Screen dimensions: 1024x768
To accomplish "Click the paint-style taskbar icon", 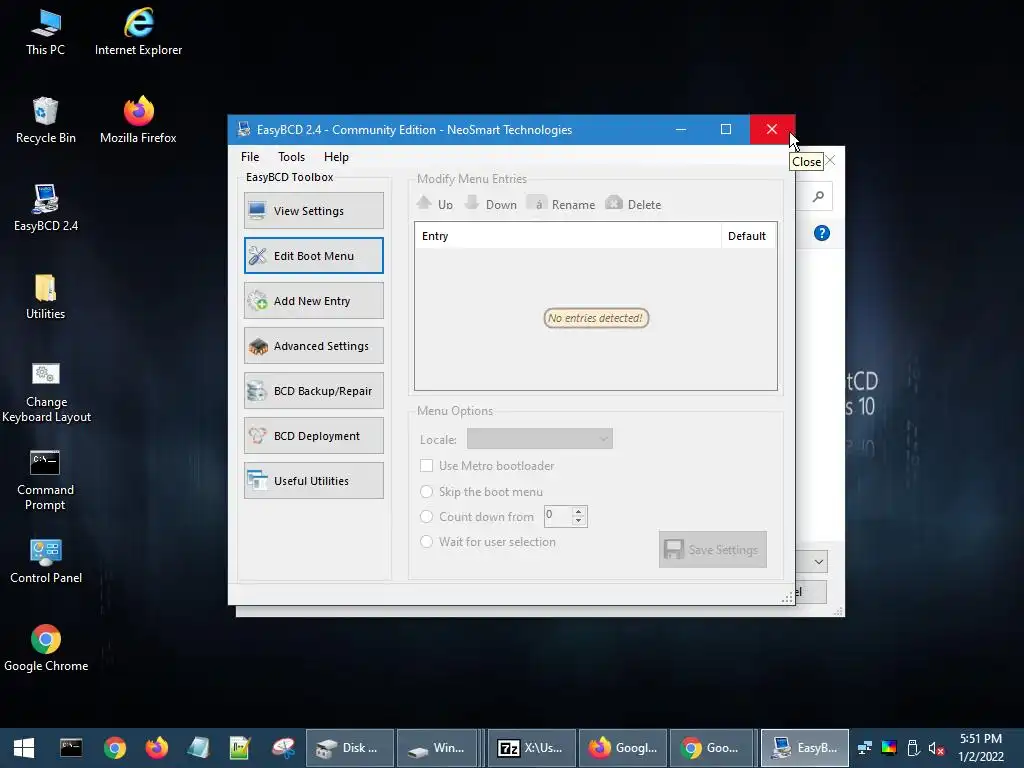I will pos(283,748).
